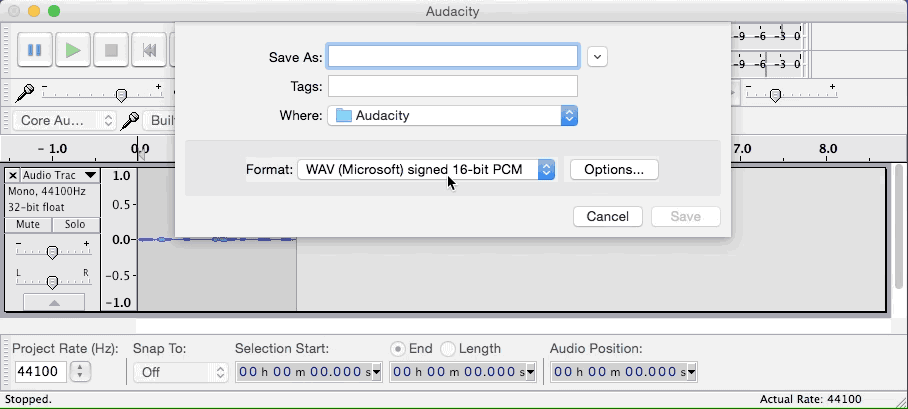The width and height of the screenshot is (908, 409).
Task: Click the Save button
Action: click(686, 217)
